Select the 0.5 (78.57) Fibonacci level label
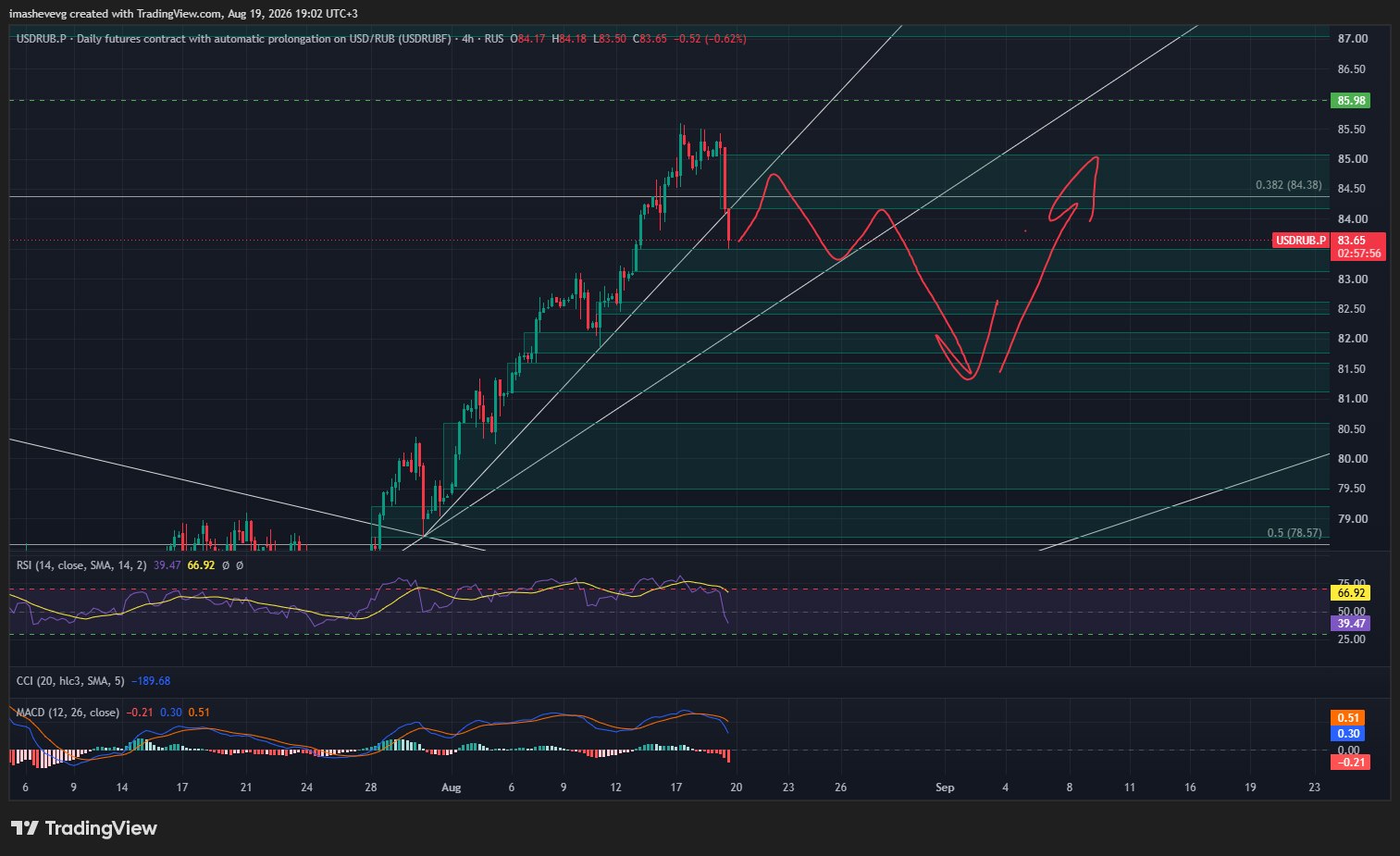 pyautogui.click(x=1294, y=533)
